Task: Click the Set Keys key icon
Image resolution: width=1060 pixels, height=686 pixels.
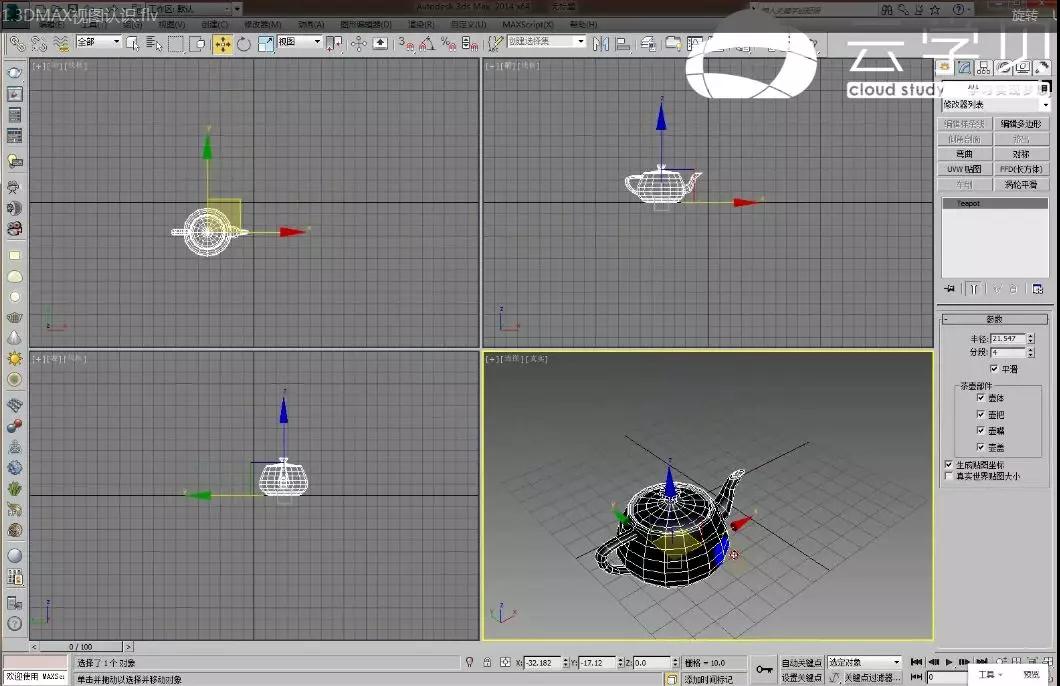Action: 764,669
